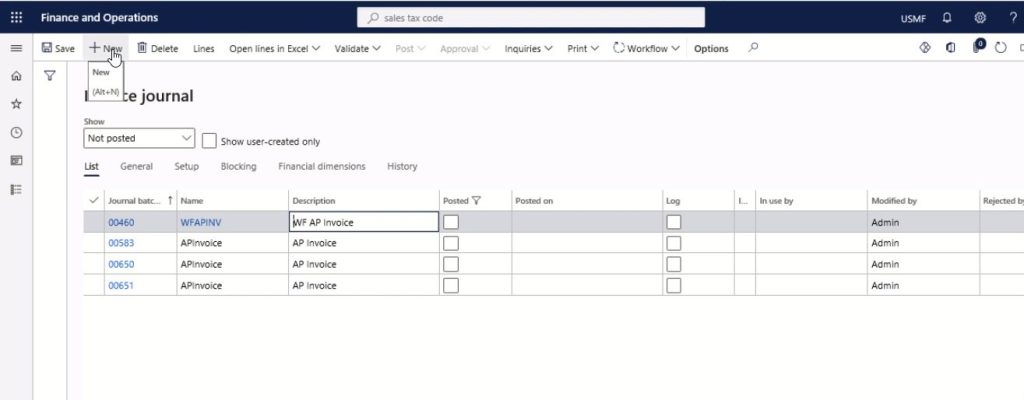The image size is (1024, 400).
Task: Expand the Validate menu
Action: (x=357, y=48)
